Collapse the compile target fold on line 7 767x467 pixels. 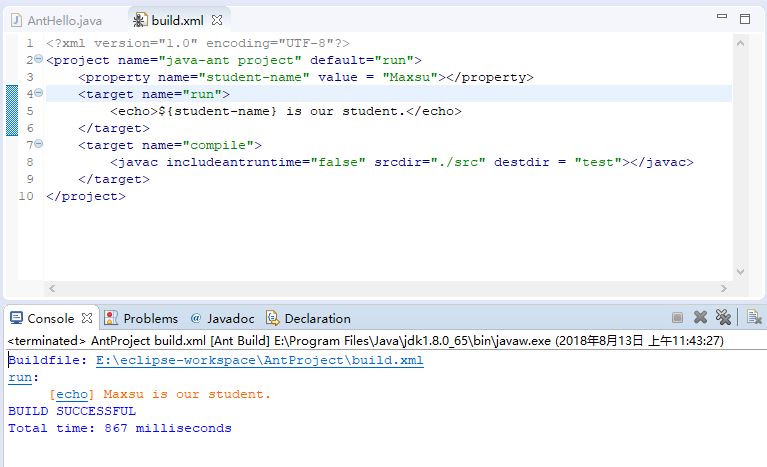tap(38, 145)
